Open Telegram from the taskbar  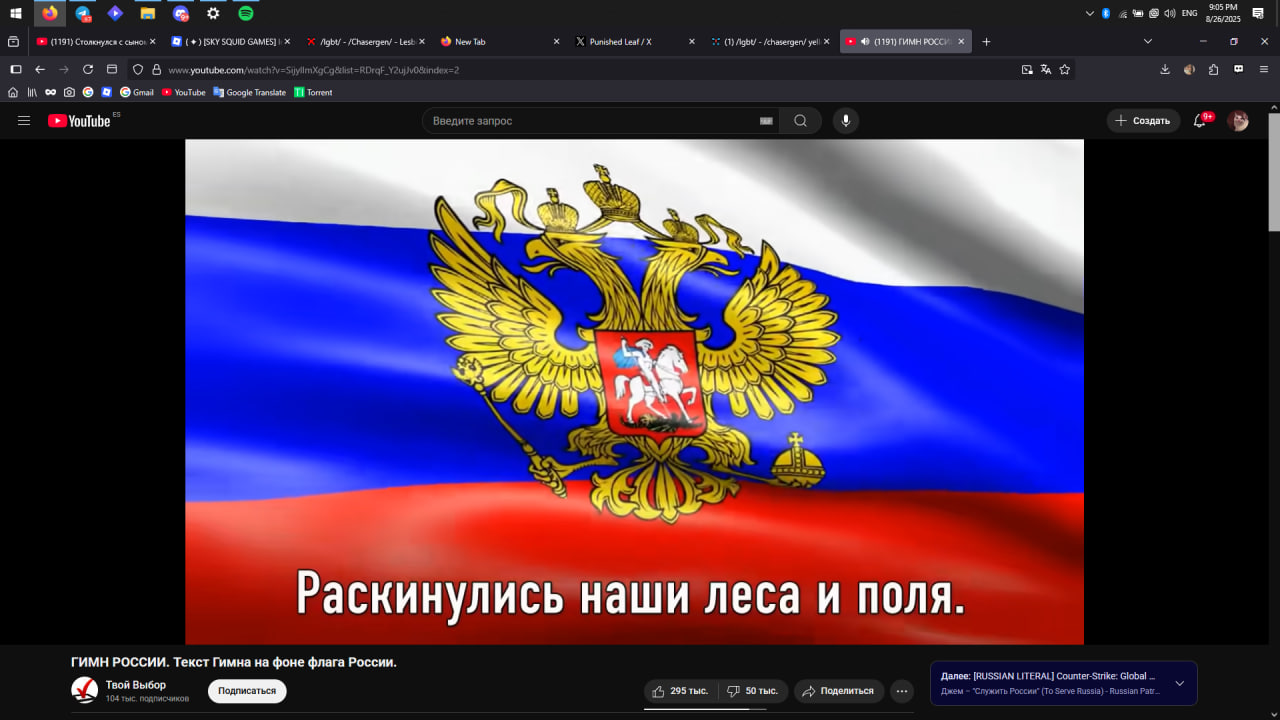click(x=83, y=13)
